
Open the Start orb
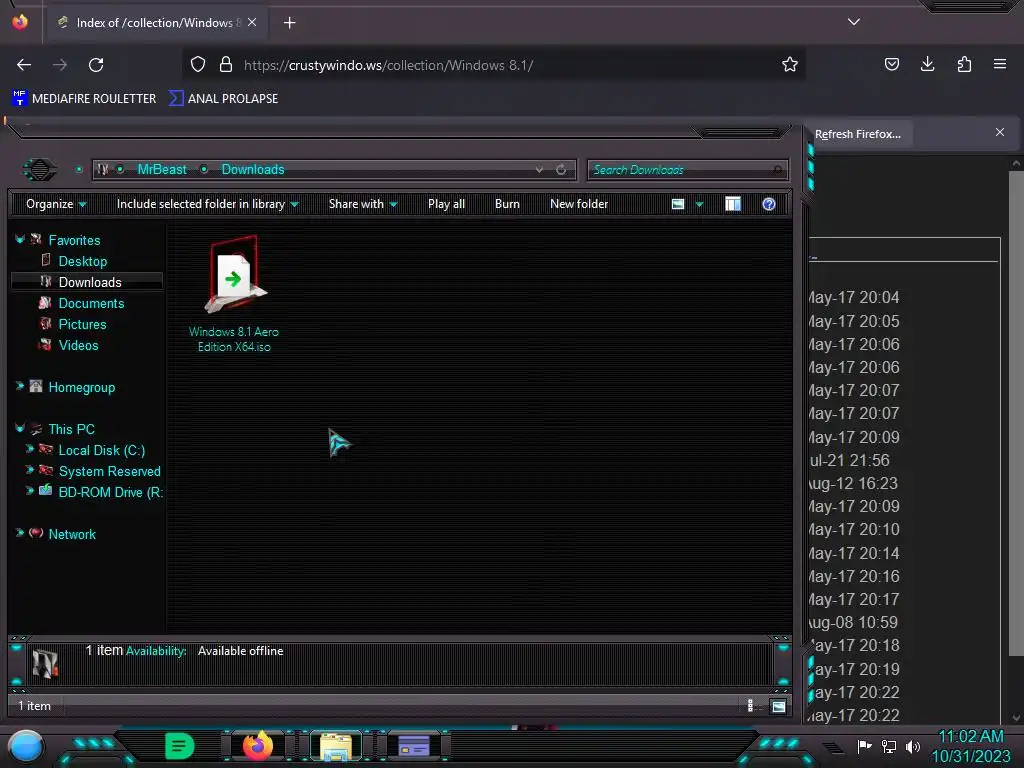[26, 746]
